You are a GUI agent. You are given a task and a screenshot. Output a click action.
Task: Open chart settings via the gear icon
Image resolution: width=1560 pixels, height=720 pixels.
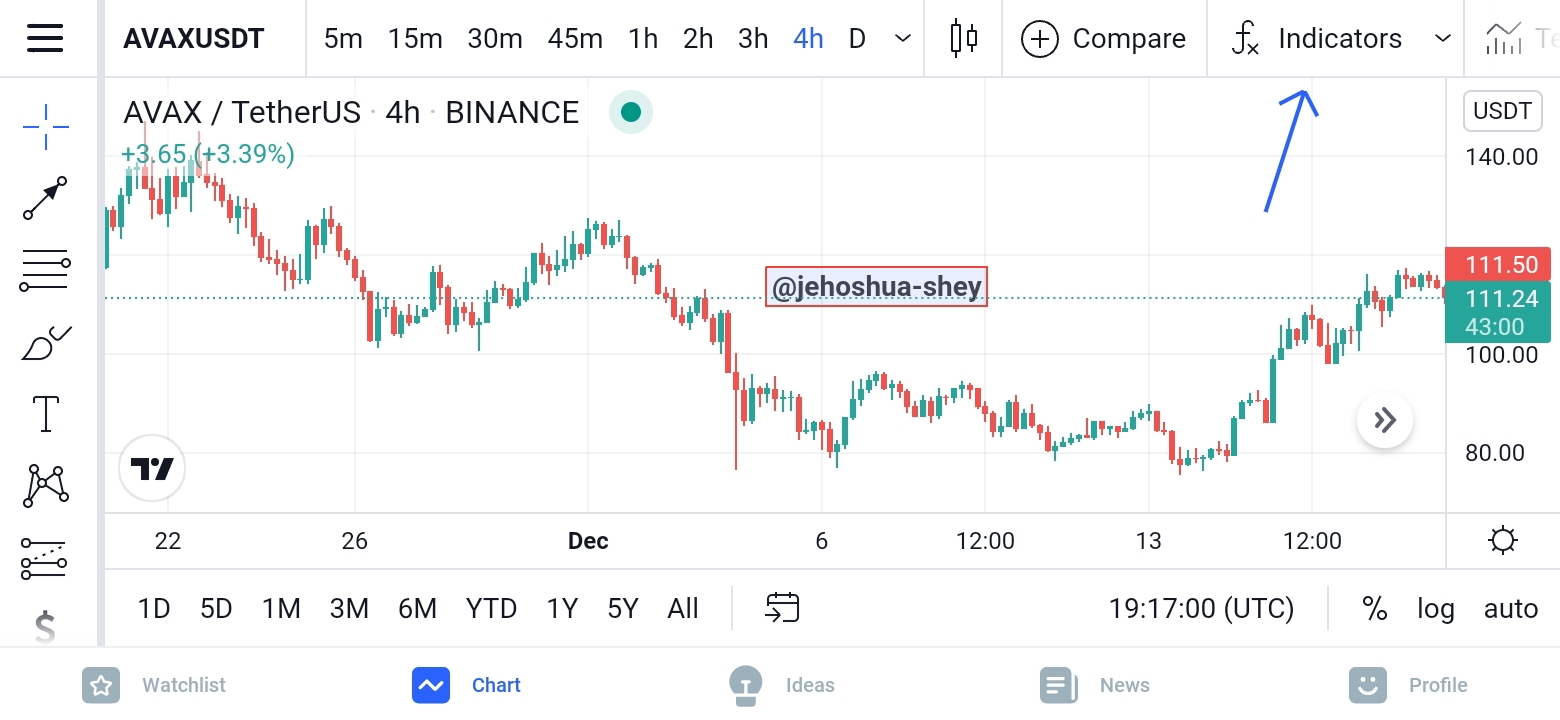coord(1503,541)
